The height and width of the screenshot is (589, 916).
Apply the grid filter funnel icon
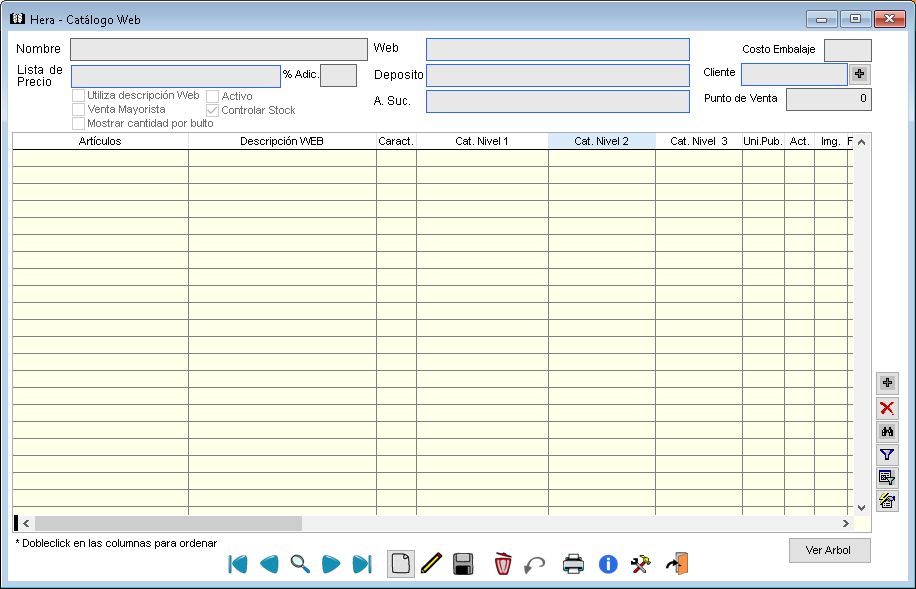(886, 455)
